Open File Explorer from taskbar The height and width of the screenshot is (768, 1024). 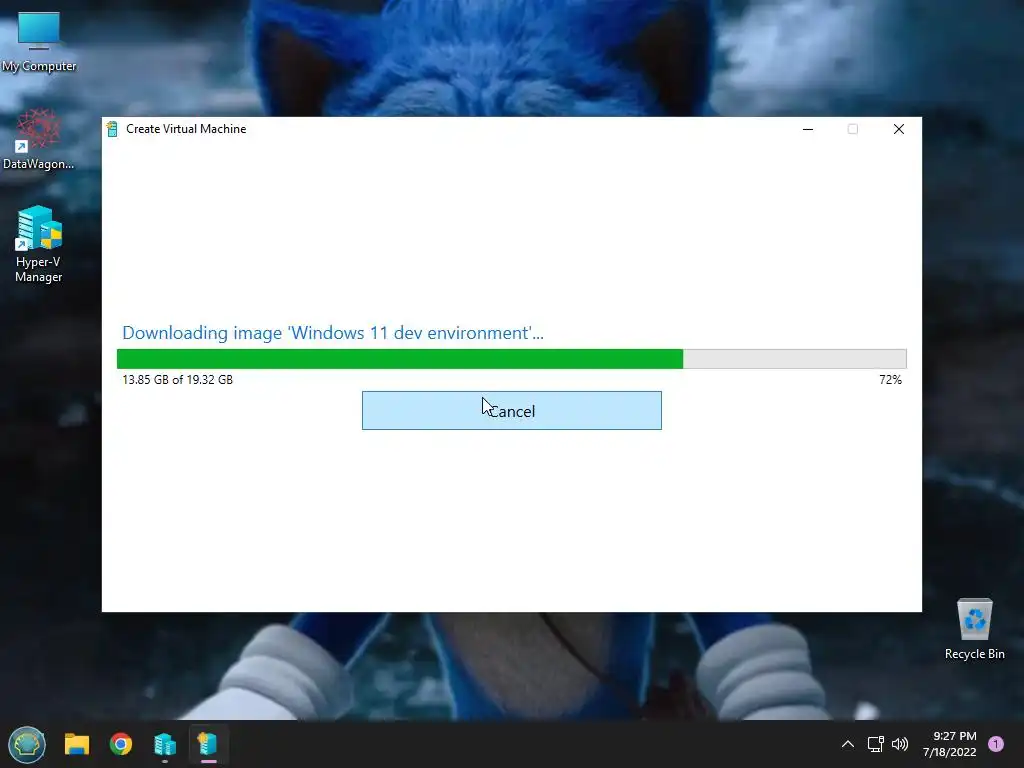(76, 744)
